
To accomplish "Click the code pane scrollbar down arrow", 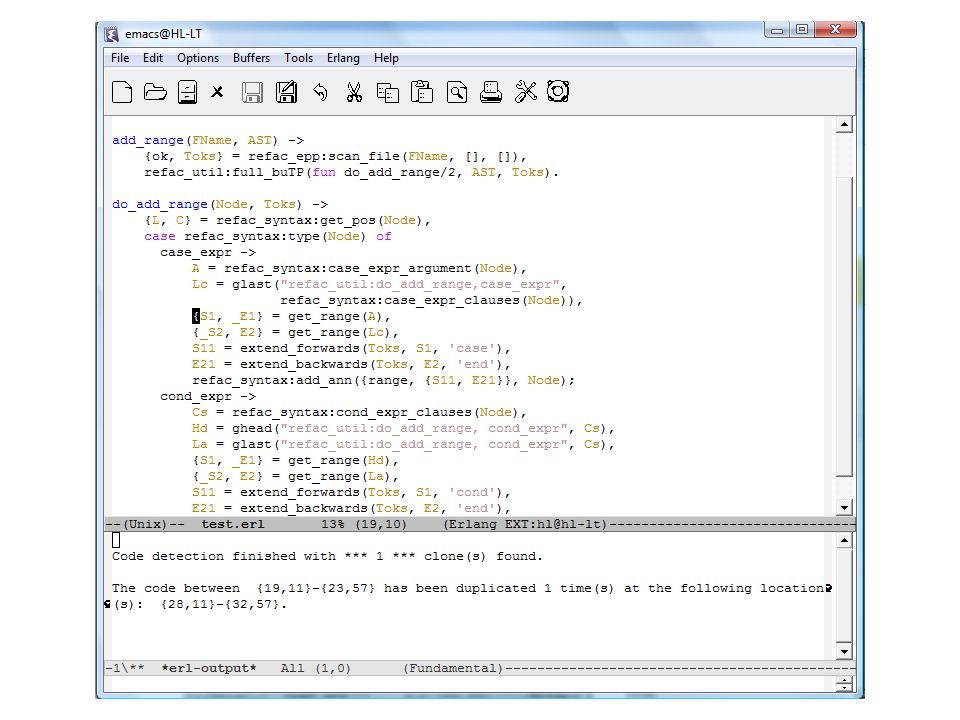I will (844, 507).
